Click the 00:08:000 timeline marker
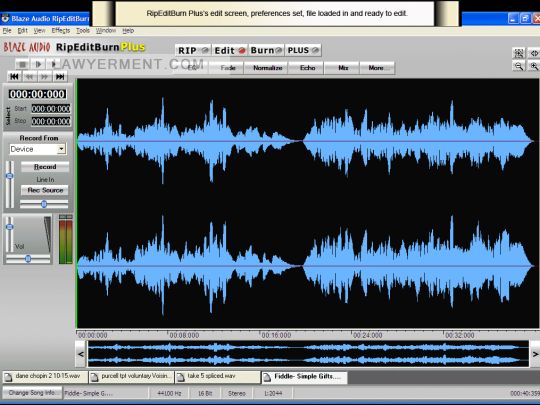 coord(184,335)
